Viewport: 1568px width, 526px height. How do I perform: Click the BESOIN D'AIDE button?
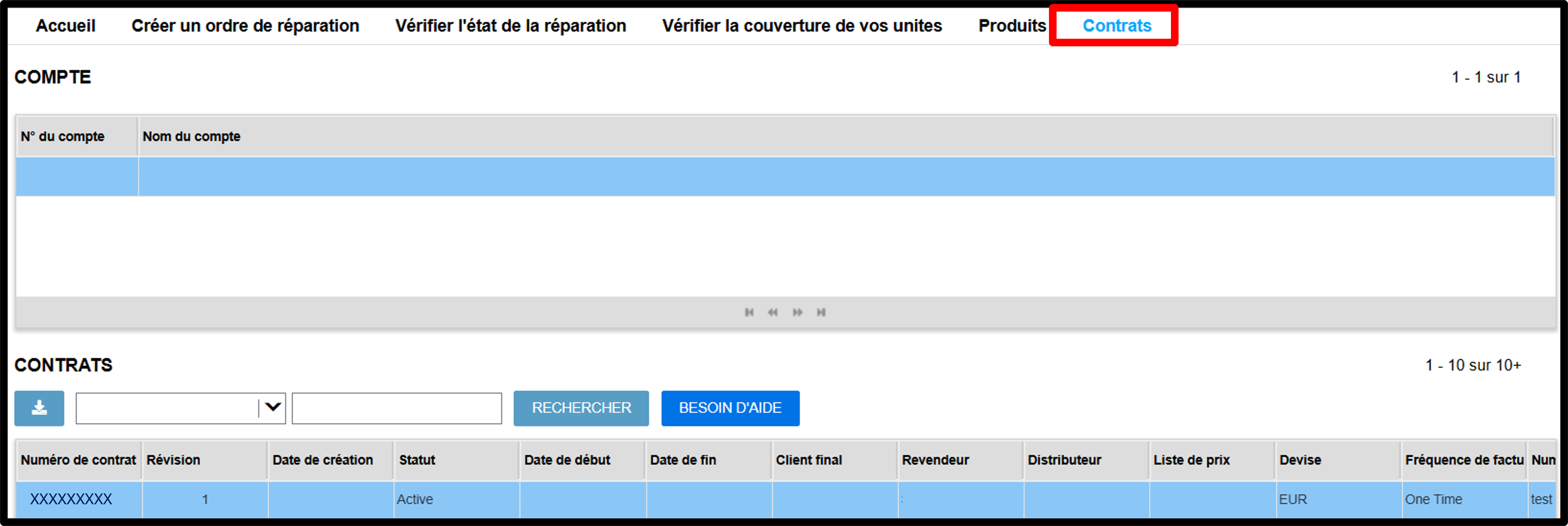pyautogui.click(x=730, y=408)
